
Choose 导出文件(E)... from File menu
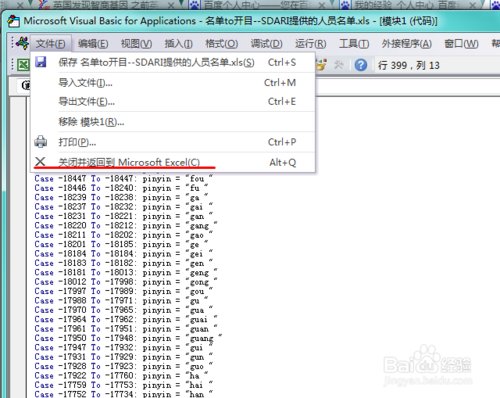173,101
